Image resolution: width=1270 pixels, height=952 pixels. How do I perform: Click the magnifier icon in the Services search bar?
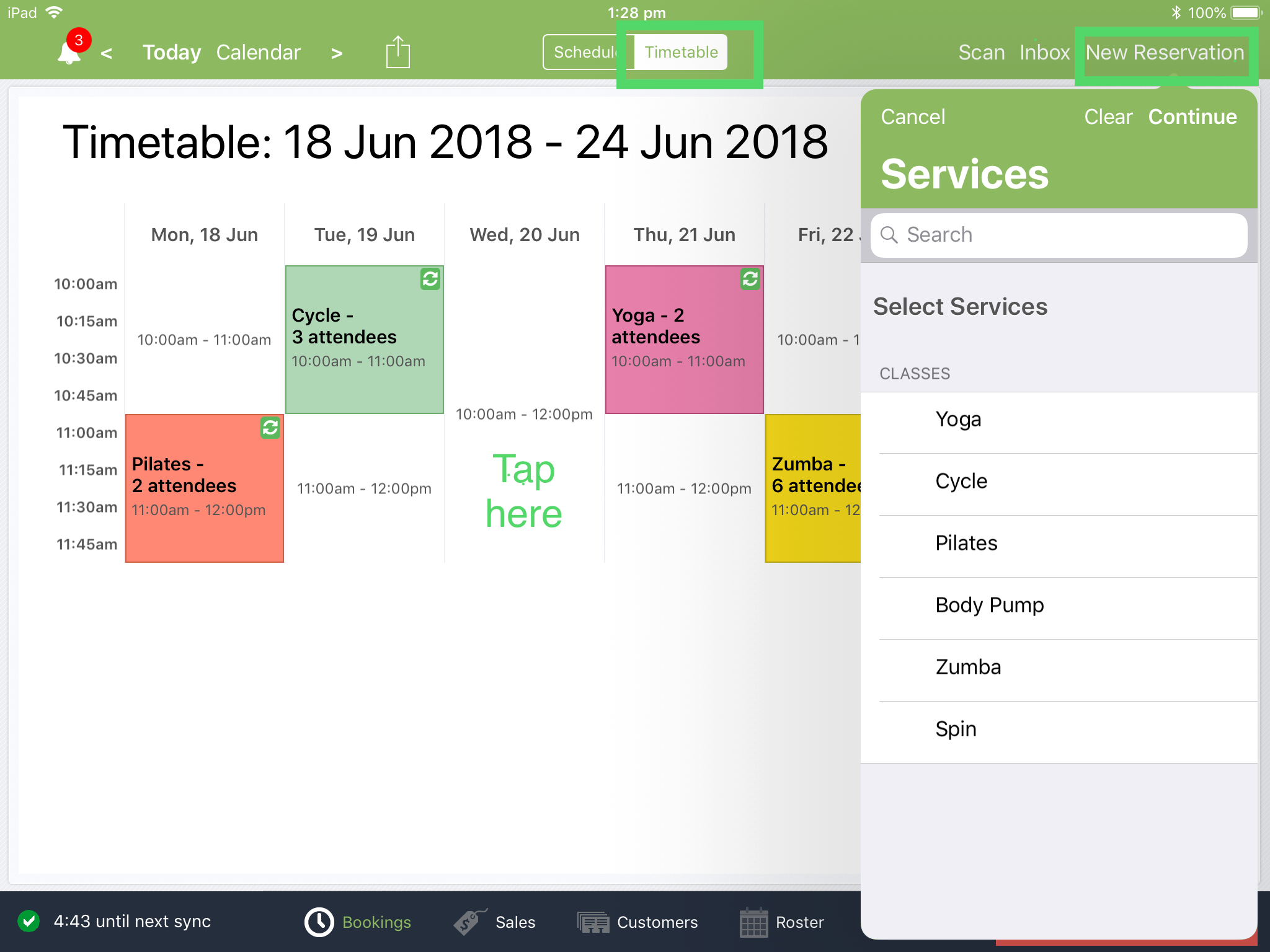pyautogui.click(x=889, y=235)
